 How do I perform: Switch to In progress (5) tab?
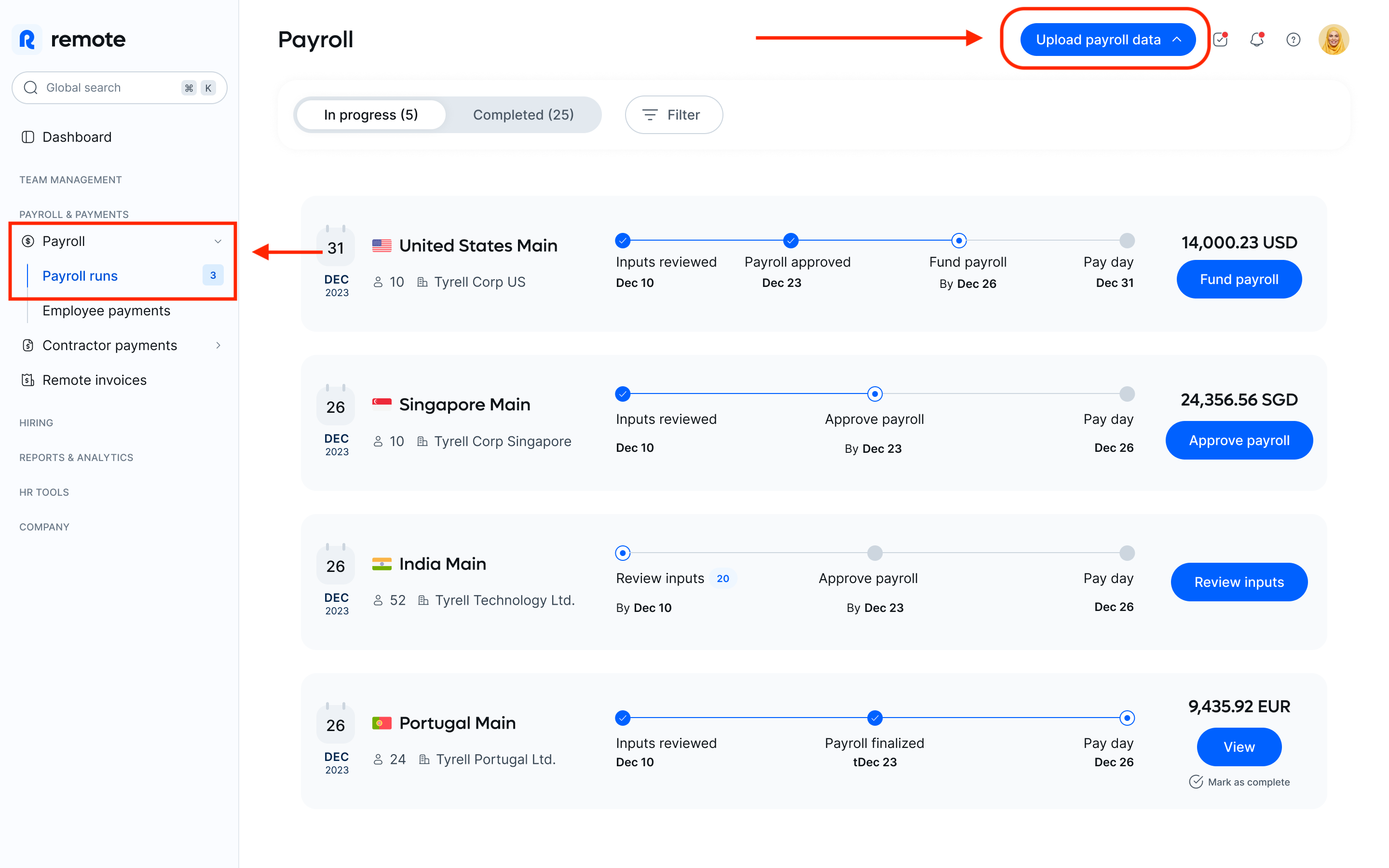pyautogui.click(x=371, y=115)
